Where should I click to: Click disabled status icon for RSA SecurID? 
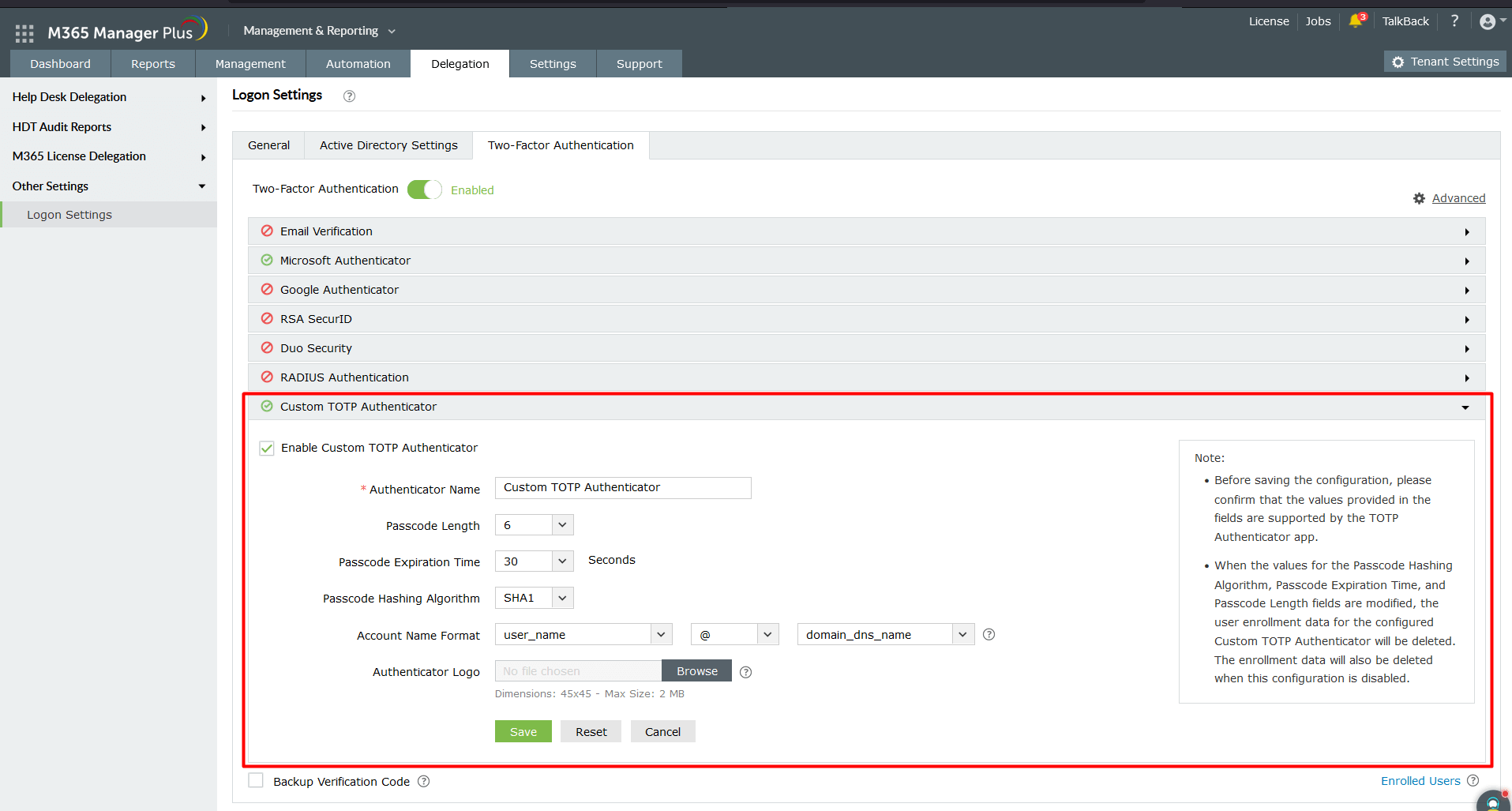[267, 318]
